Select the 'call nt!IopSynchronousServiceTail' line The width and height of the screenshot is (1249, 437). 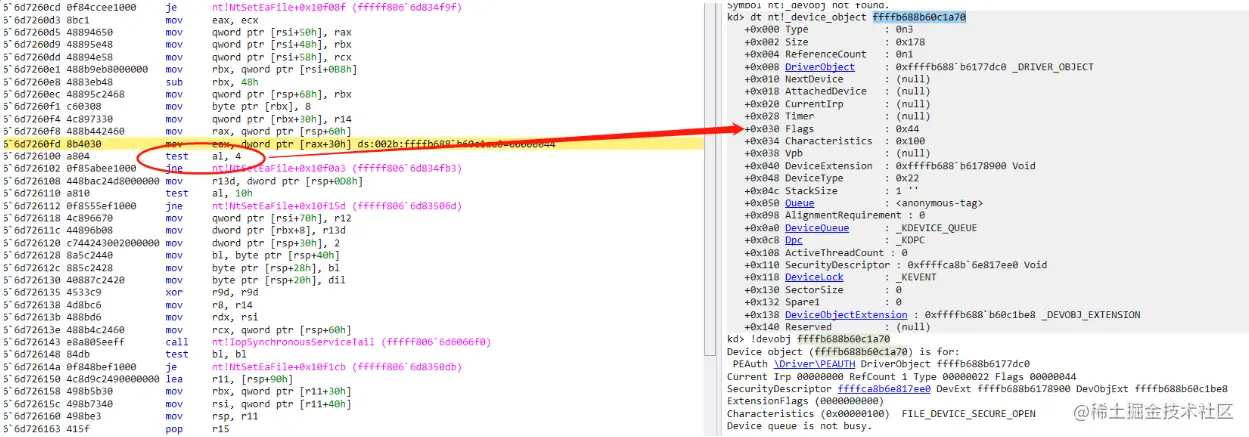pyautogui.click(x=247, y=340)
